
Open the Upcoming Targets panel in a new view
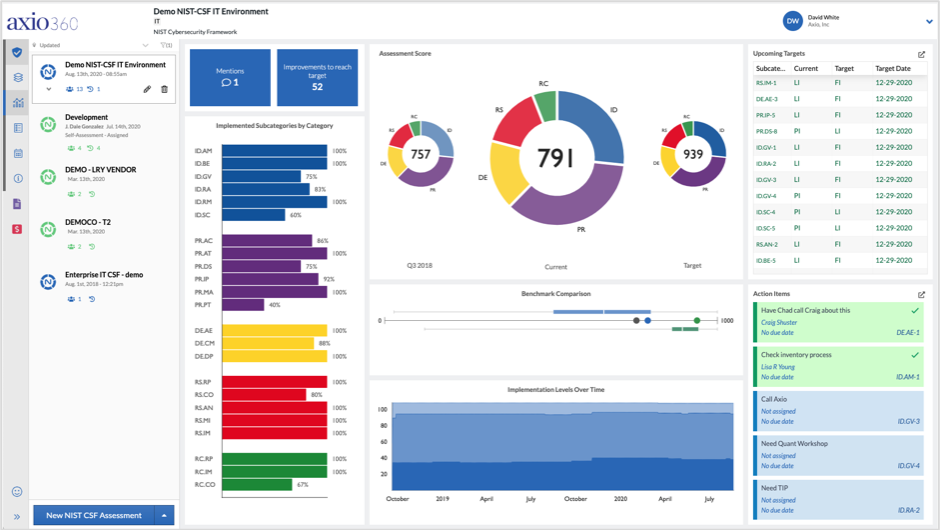coord(921,54)
